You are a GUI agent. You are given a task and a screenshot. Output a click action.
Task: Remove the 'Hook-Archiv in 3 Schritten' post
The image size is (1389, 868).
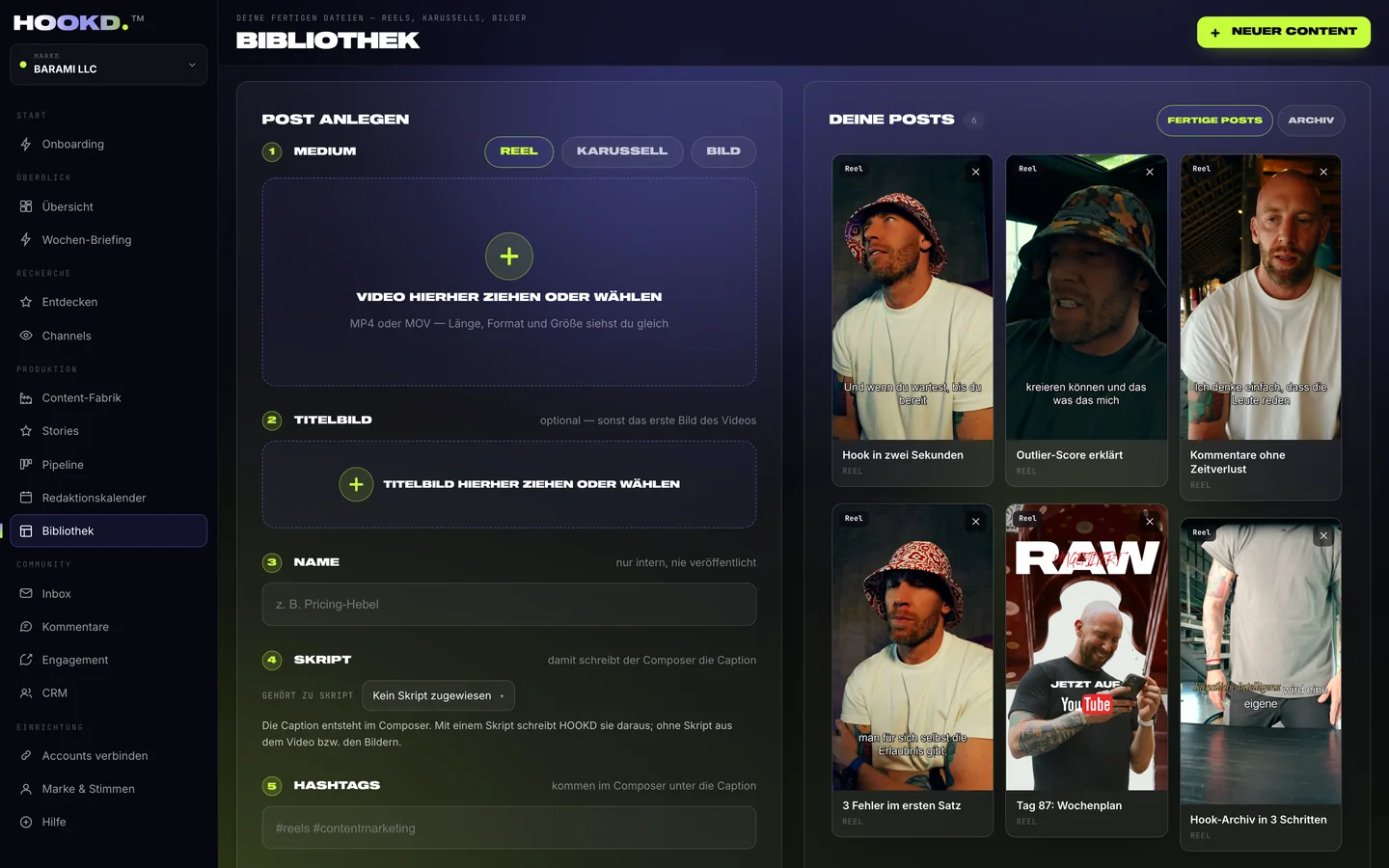(1323, 535)
